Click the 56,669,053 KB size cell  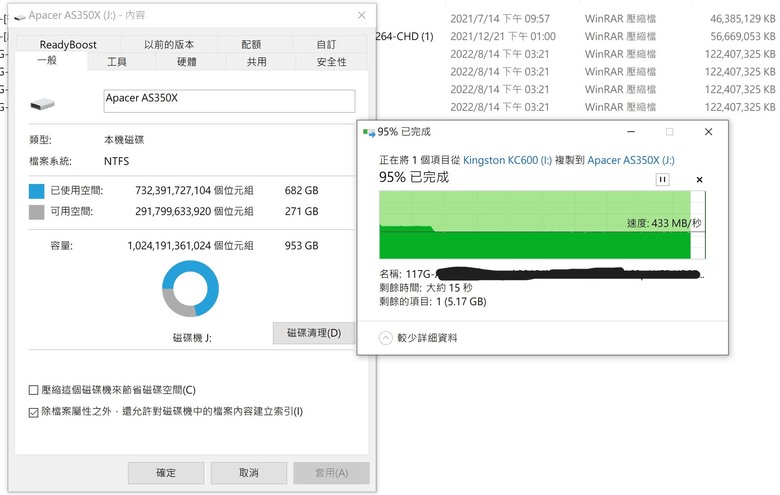click(742, 36)
